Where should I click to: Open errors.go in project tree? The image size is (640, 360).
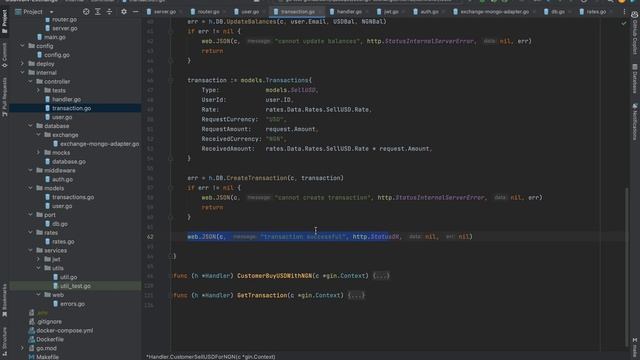coord(73,304)
